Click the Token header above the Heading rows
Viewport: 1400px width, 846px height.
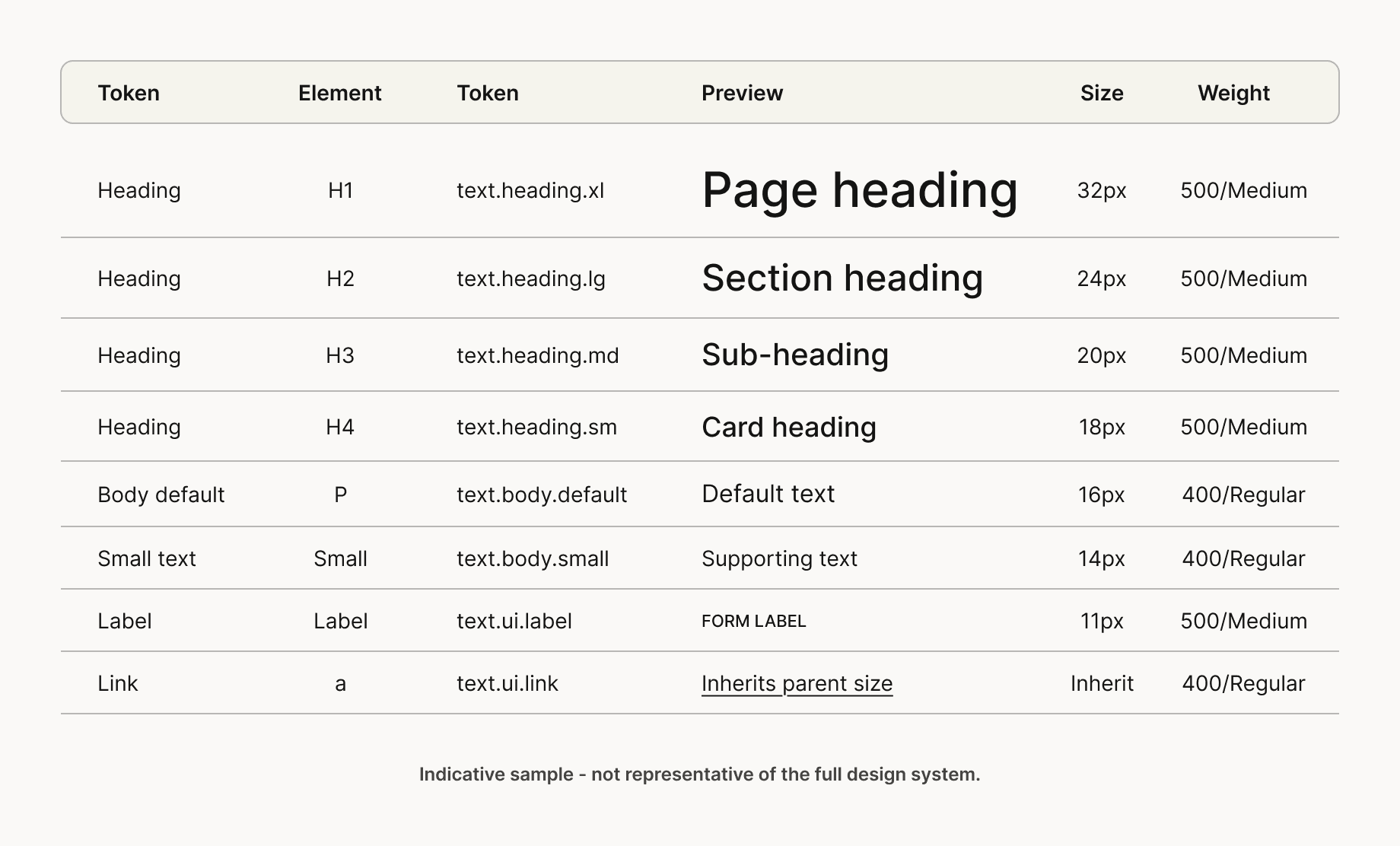click(129, 93)
